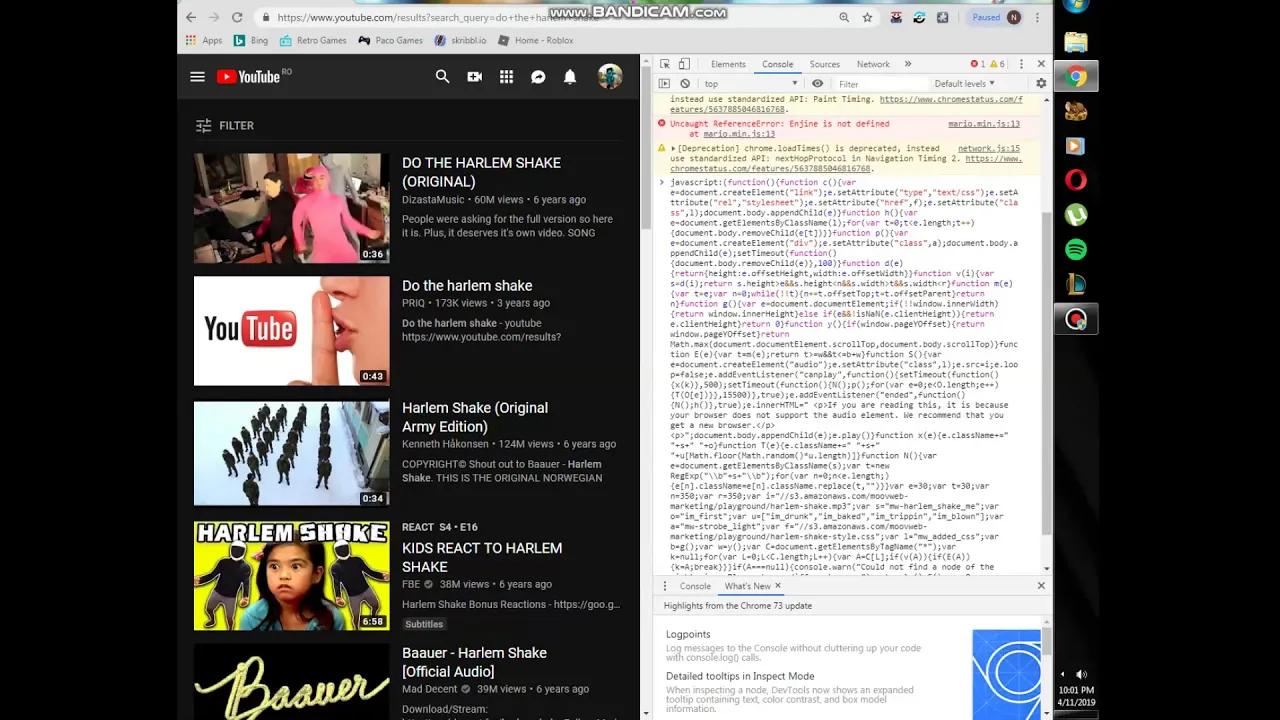Open KIDS REACT TO HARLEM SHAKE title
Image resolution: width=1280 pixels, height=720 pixels.
(482, 557)
